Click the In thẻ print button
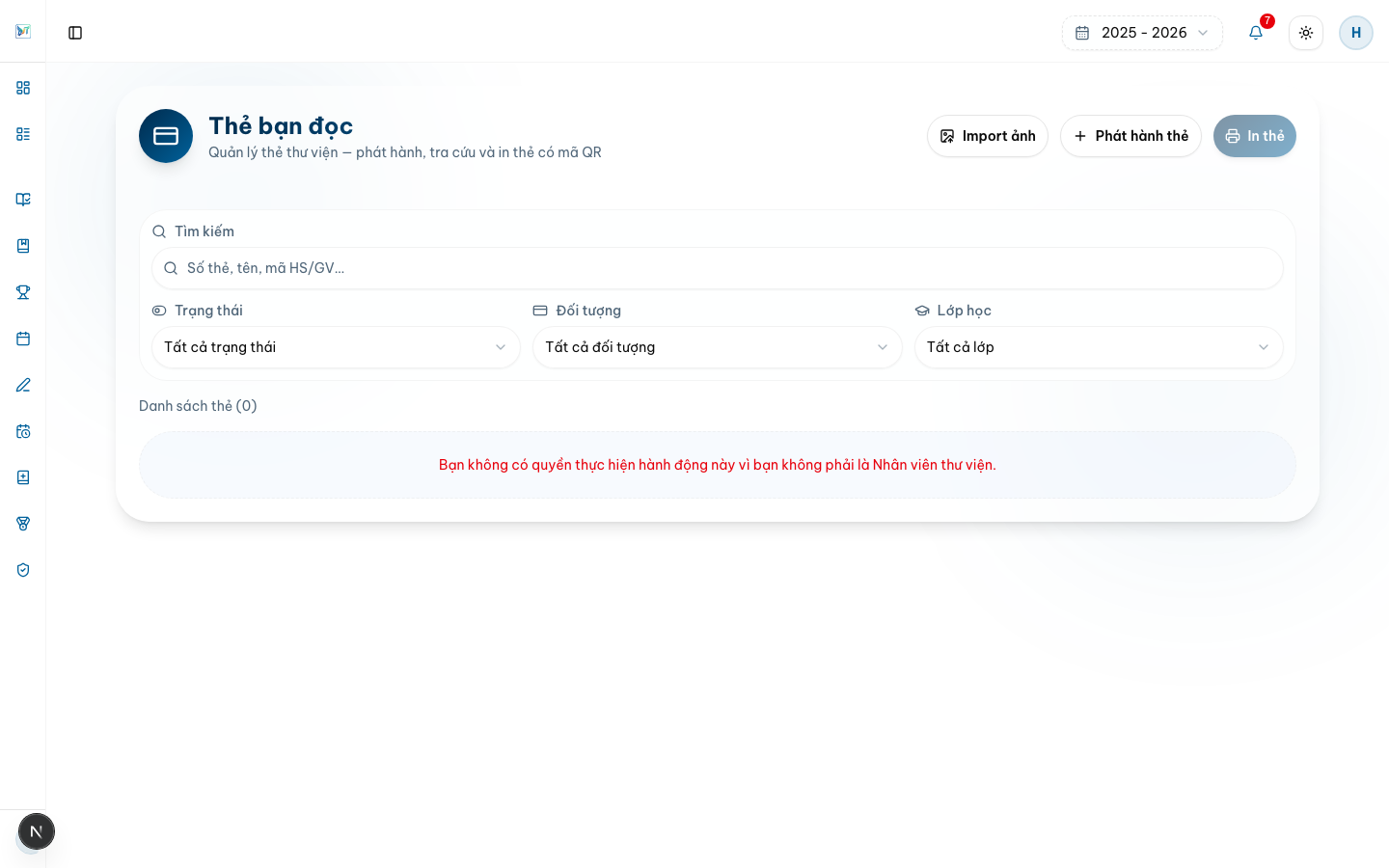1389x868 pixels. (1255, 136)
